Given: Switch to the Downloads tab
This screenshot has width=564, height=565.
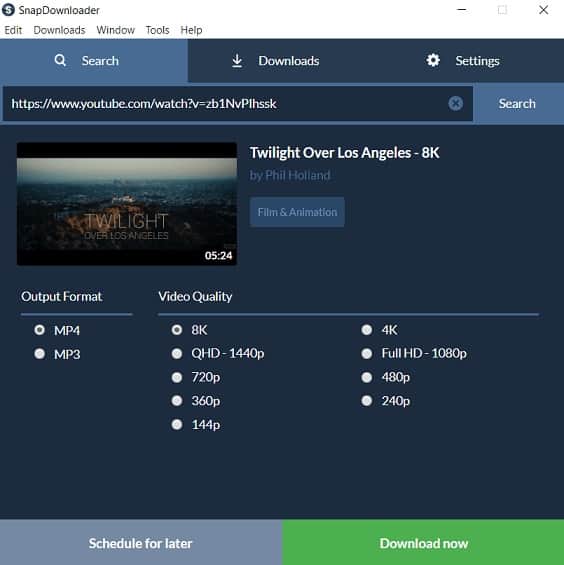Looking at the screenshot, I should click(282, 61).
